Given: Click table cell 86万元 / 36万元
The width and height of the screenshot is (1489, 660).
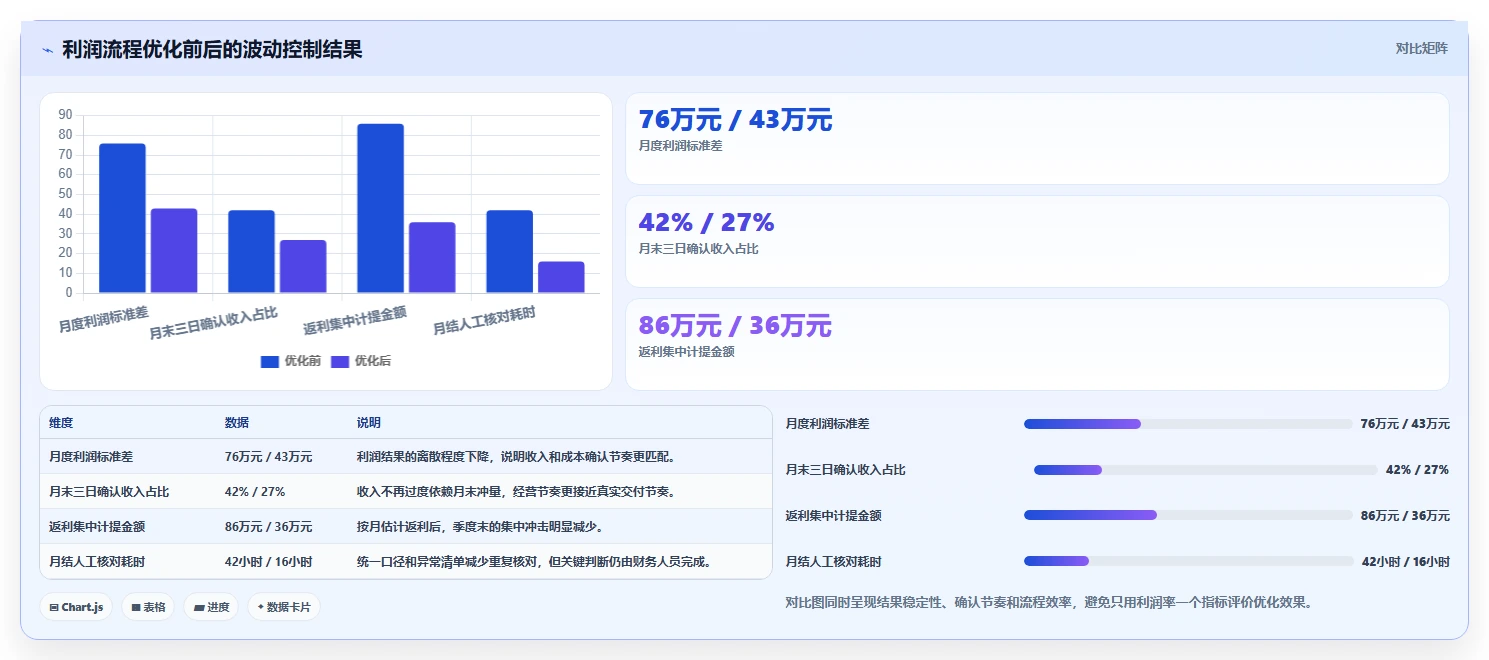Looking at the screenshot, I should pyautogui.click(x=268, y=527).
